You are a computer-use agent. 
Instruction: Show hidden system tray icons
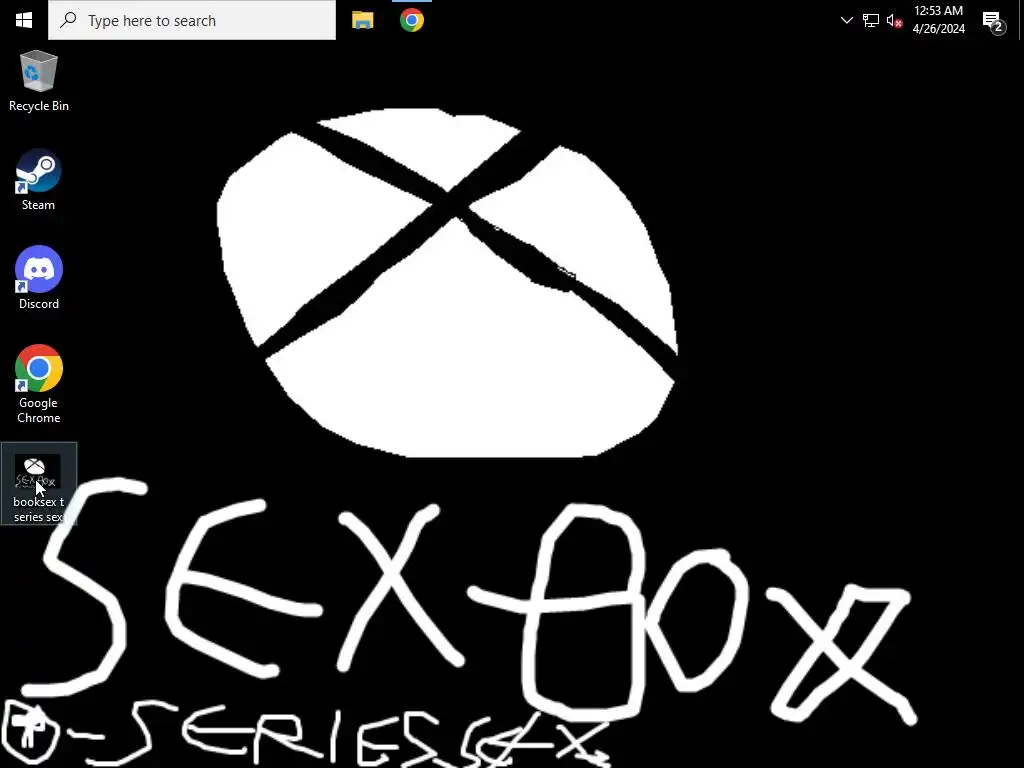click(x=846, y=20)
